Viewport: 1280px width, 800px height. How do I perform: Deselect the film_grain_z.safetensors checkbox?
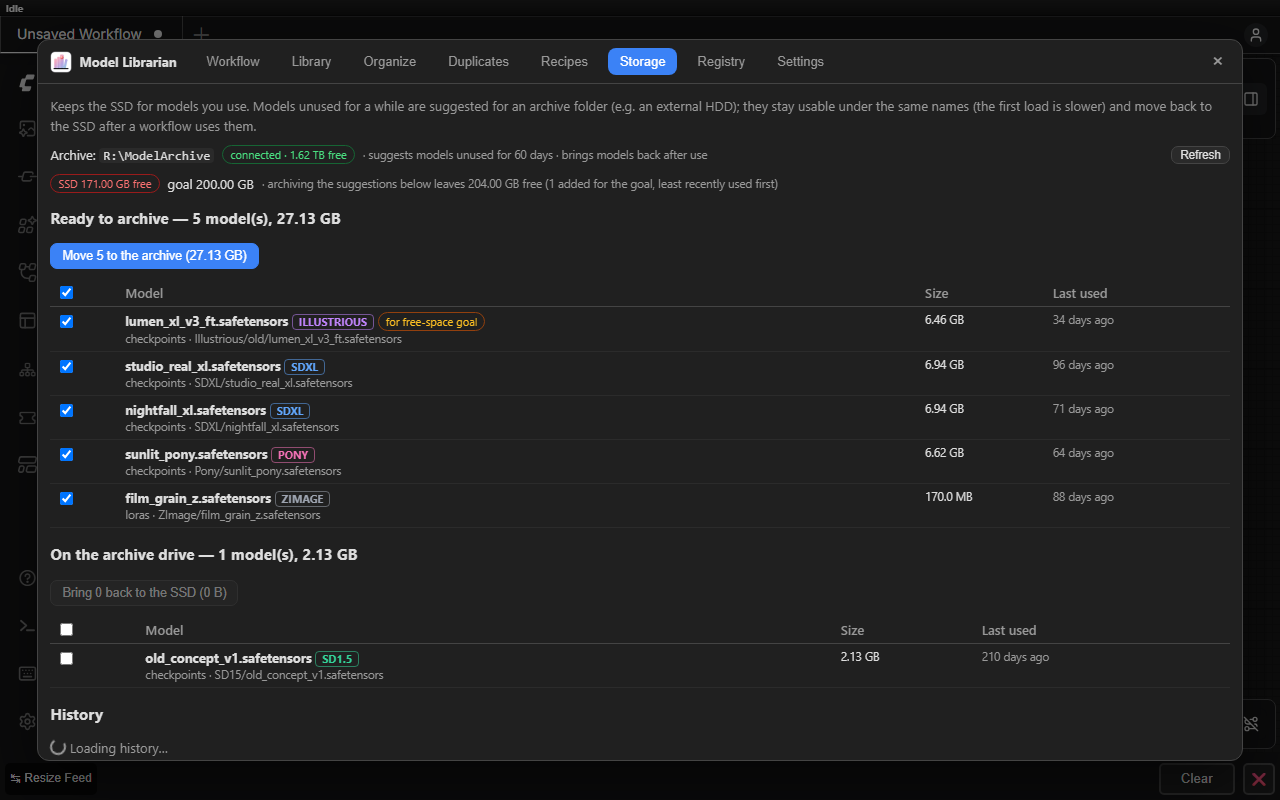pyautogui.click(x=67, y=498)
